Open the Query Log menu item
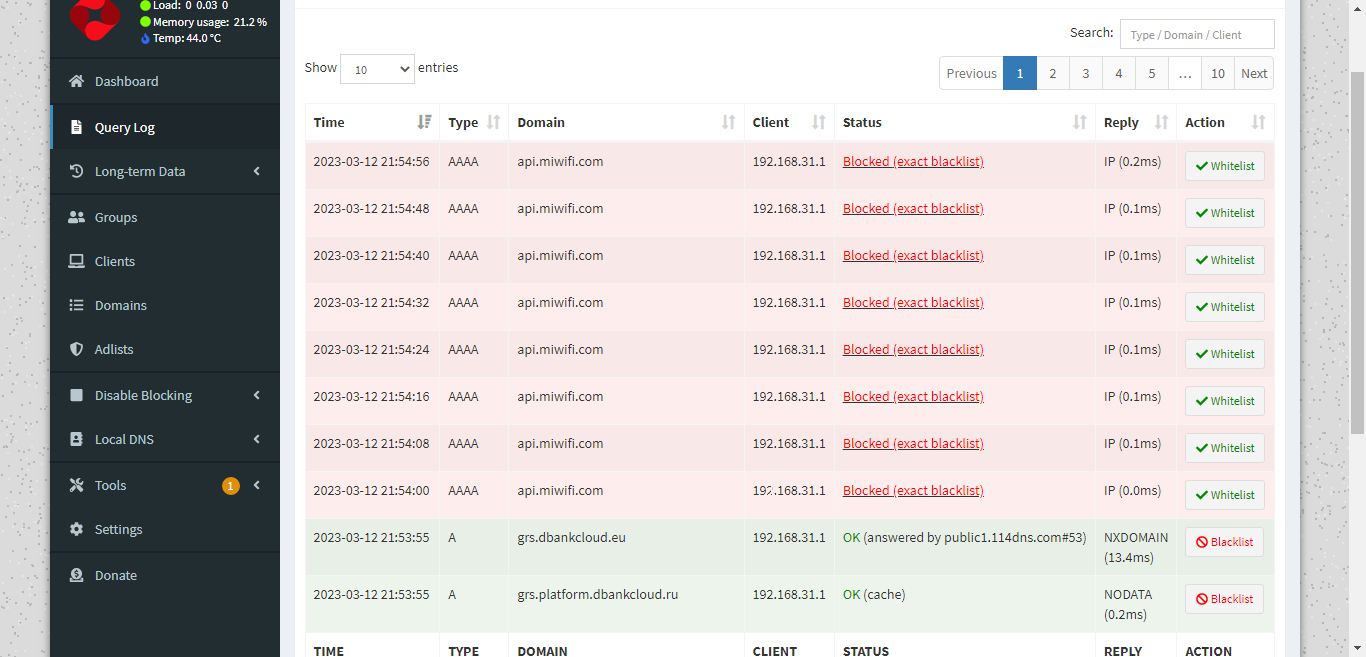 (125, 127)
